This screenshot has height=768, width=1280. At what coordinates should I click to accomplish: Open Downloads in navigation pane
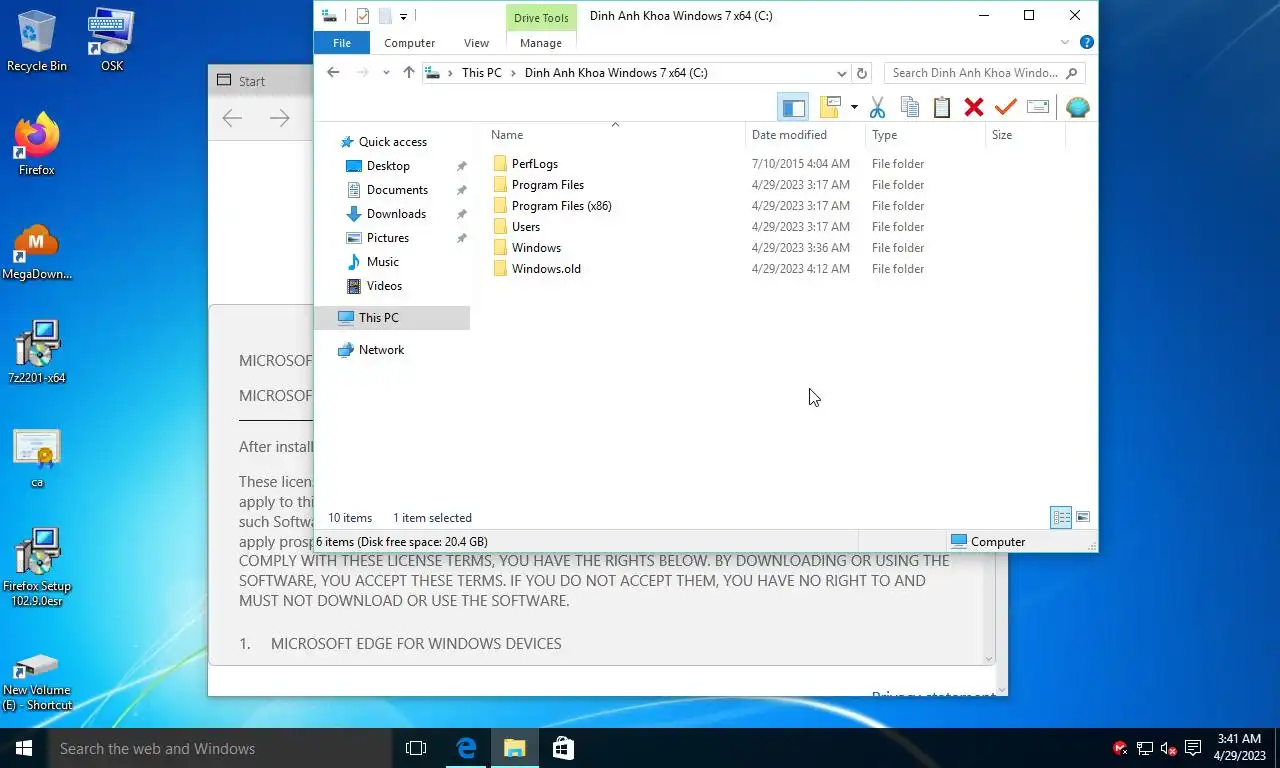(x=396, y=214)
